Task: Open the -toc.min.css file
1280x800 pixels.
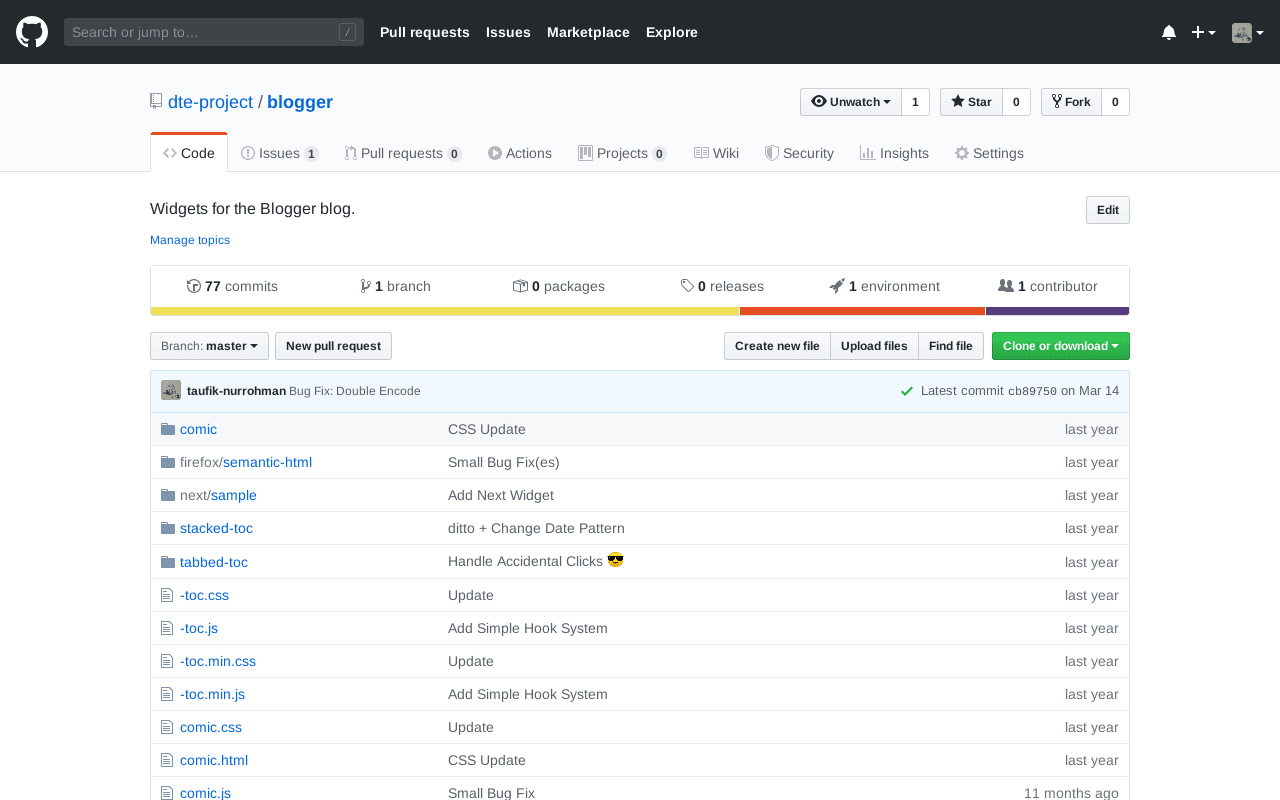Action: pos(218,661)
